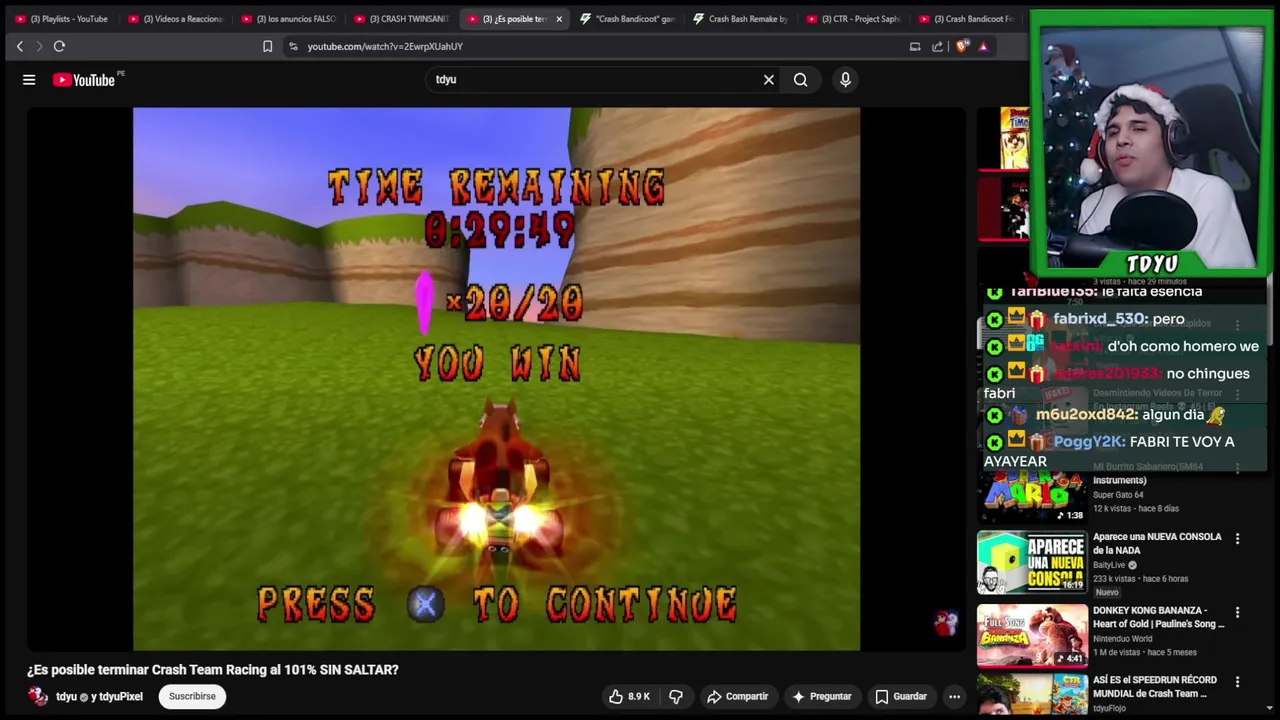Switch to the 'Playlists - YouTube' tab
The height and width of the screenshot is (720, 1280).
[x=62, y=19]
